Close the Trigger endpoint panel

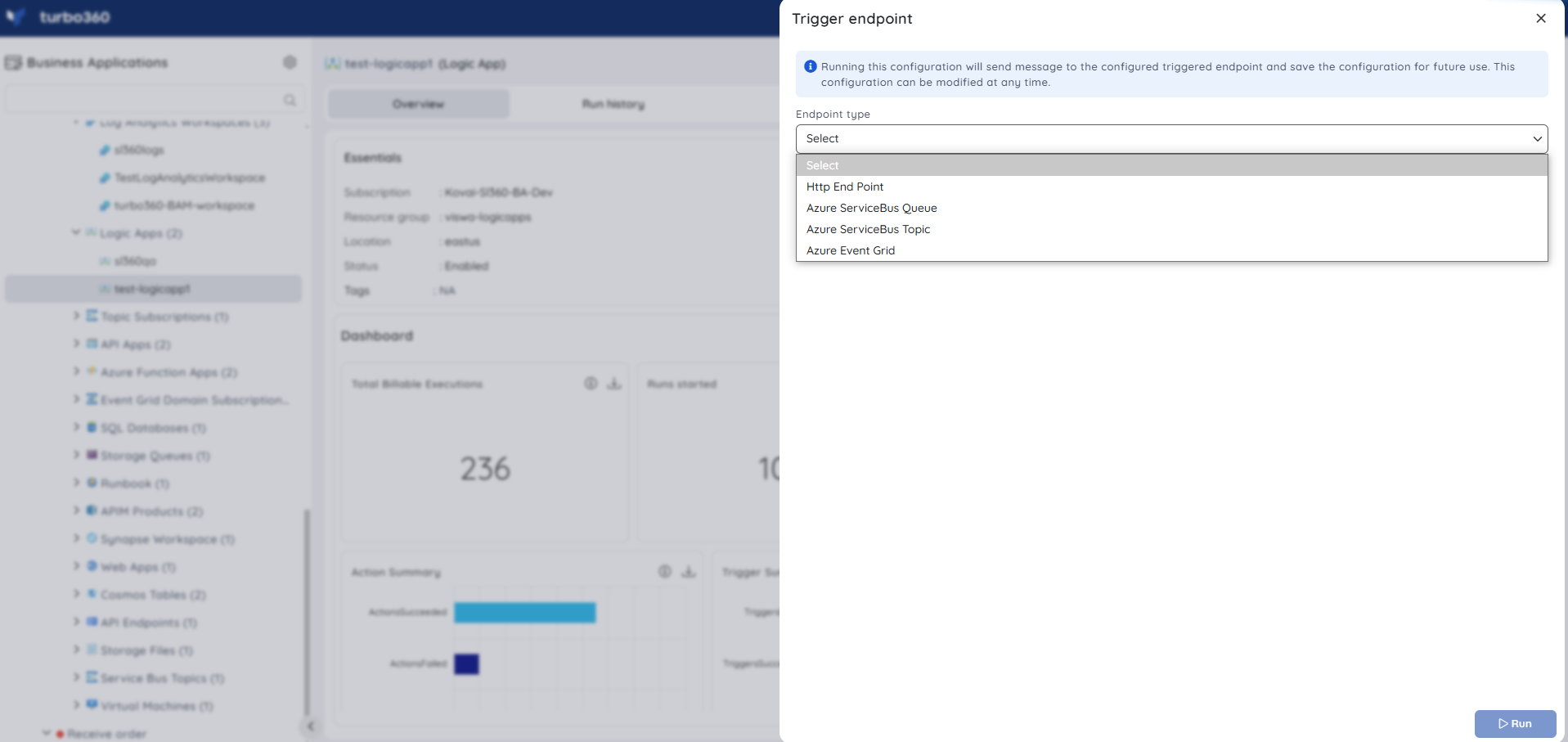1541,18
